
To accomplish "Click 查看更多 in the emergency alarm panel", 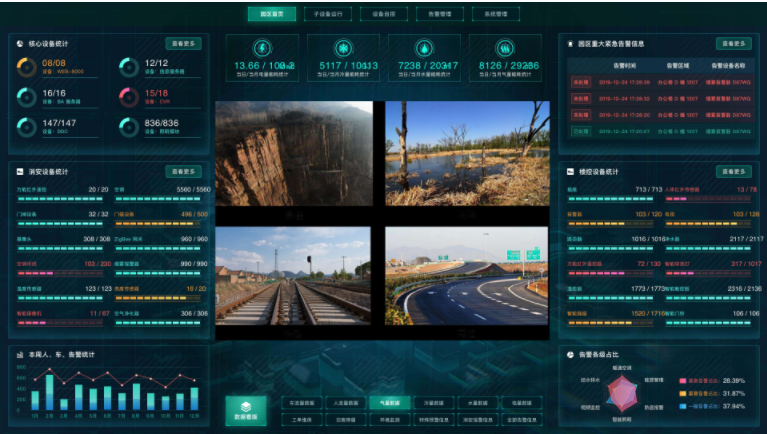I will pyautogui.click(x=733, y=43).
